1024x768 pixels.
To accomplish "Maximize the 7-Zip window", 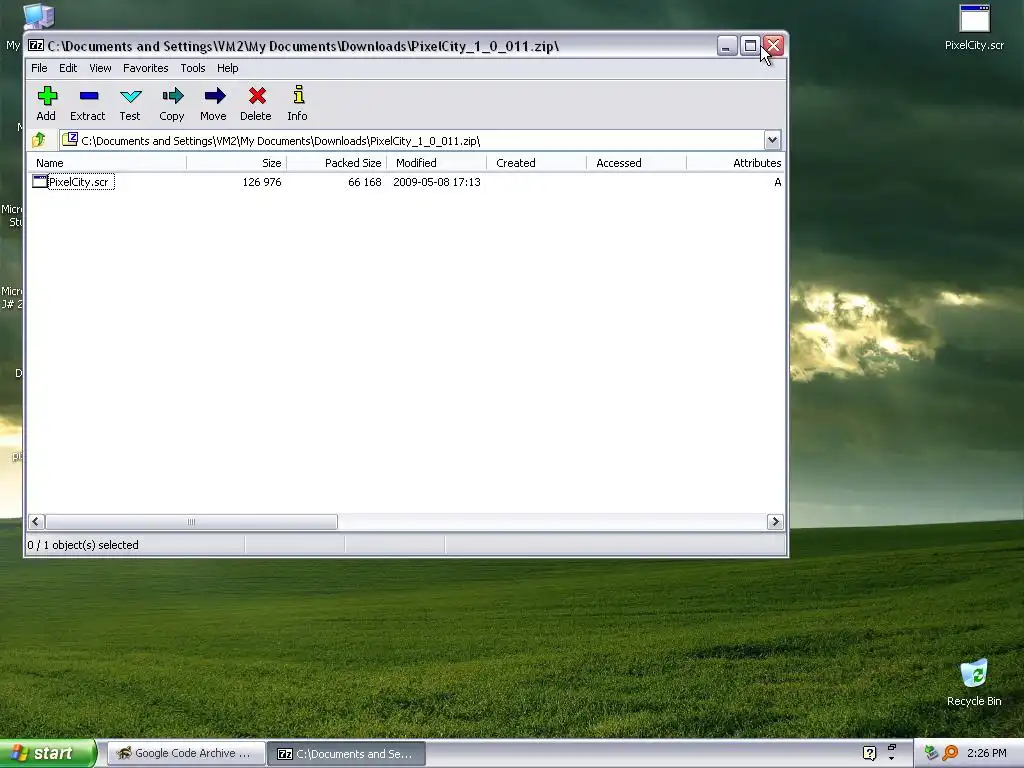I will tap(750, 46).
